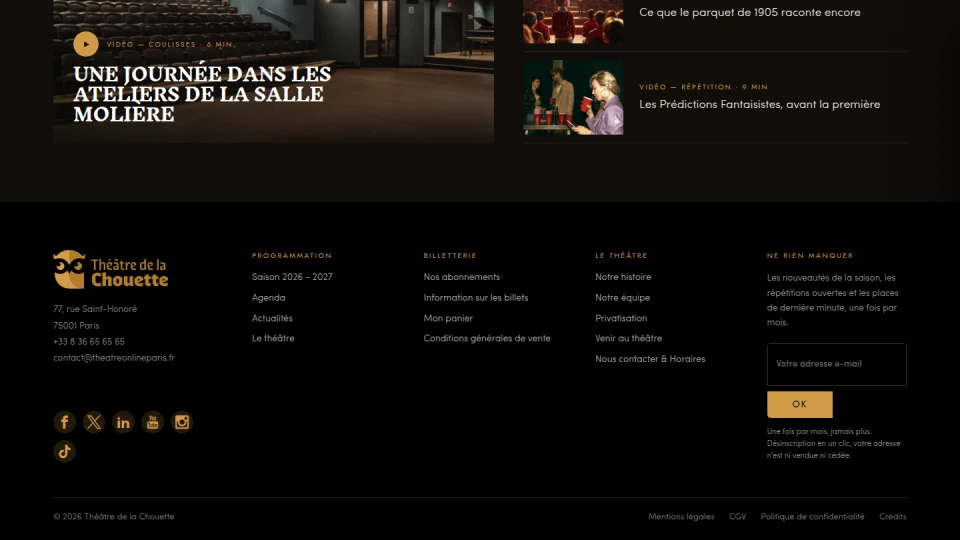Open the theatre's Facebook page icon
Image resolution: width=960 pixels, height=540 pixels.
[x=64, y=422]
